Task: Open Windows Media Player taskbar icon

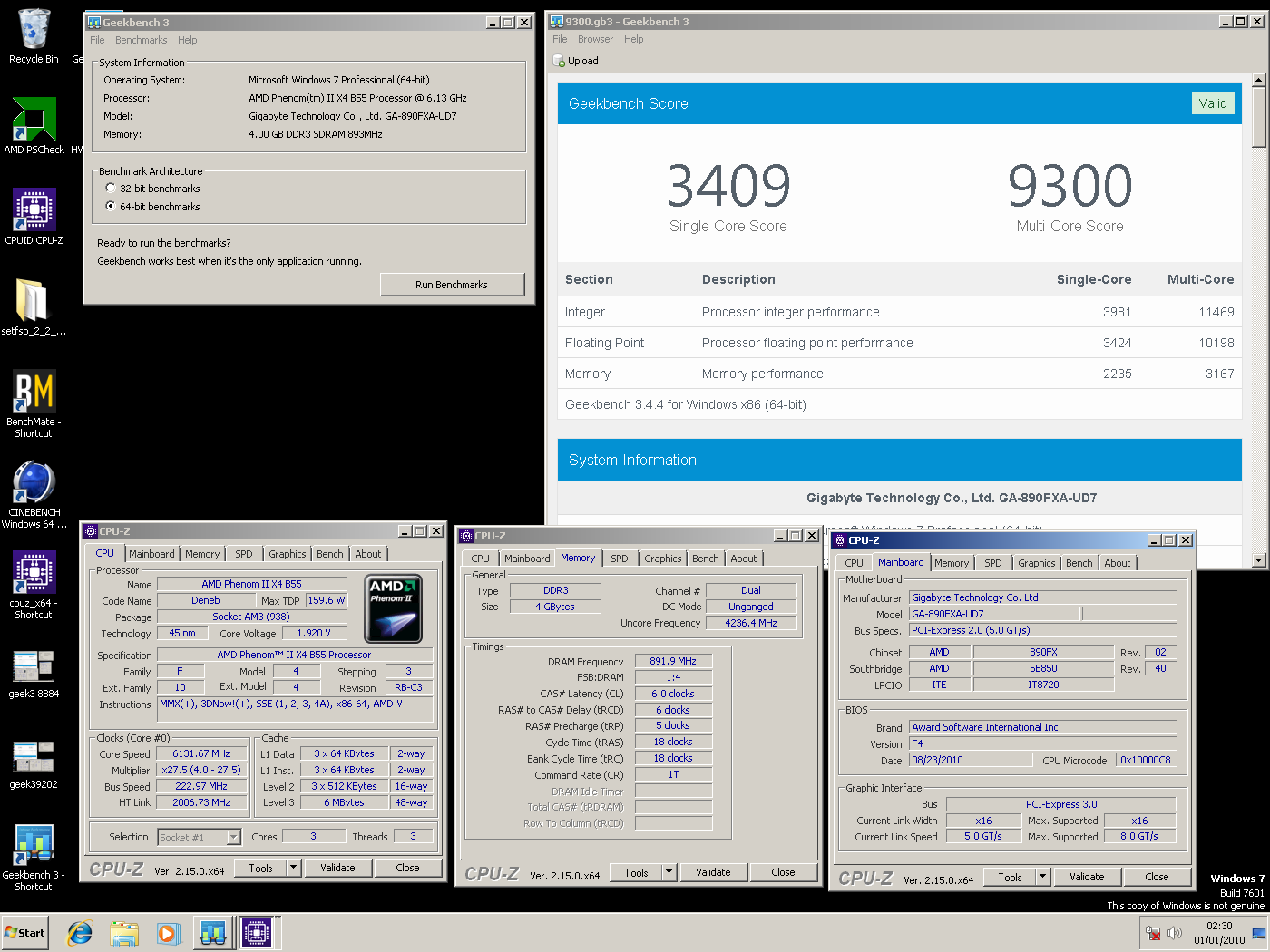Action: pos(168,933)
